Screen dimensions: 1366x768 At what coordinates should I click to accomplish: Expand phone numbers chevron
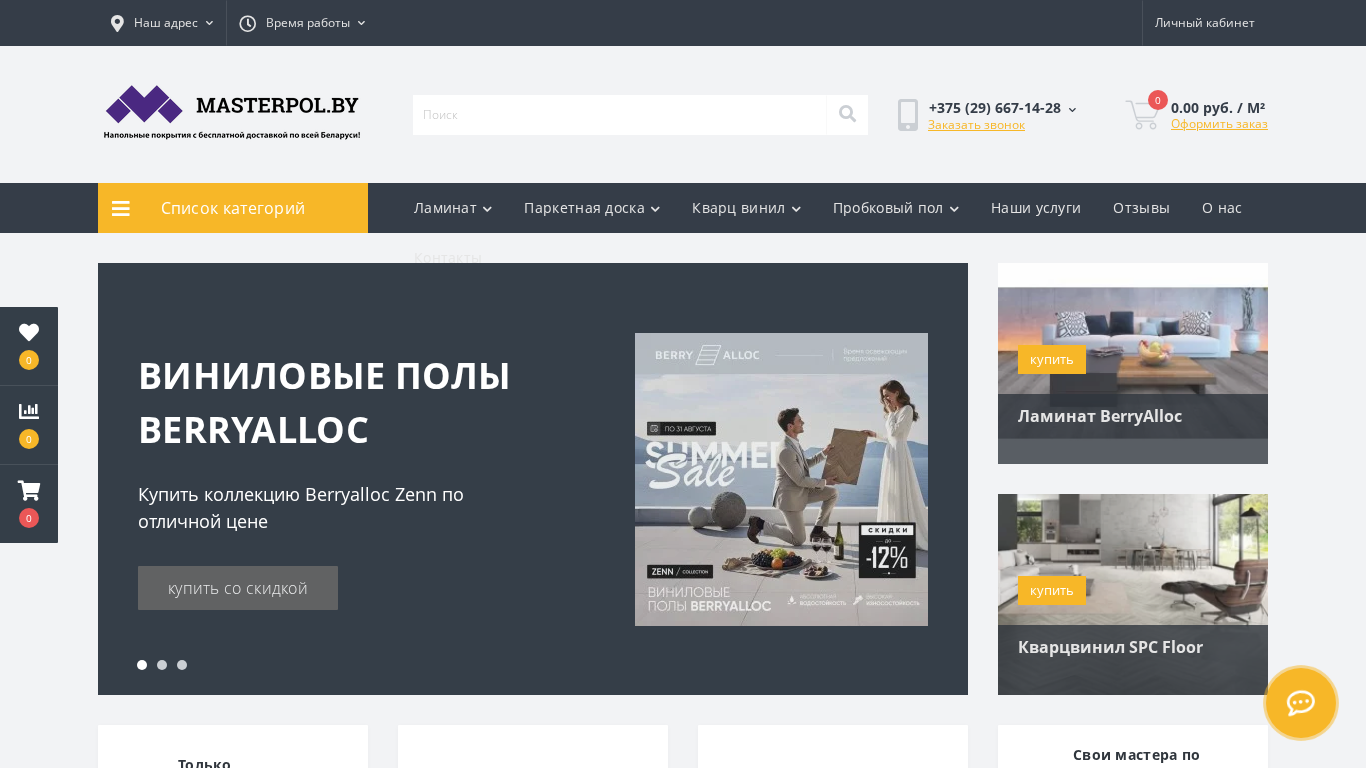pos(1073,109)
